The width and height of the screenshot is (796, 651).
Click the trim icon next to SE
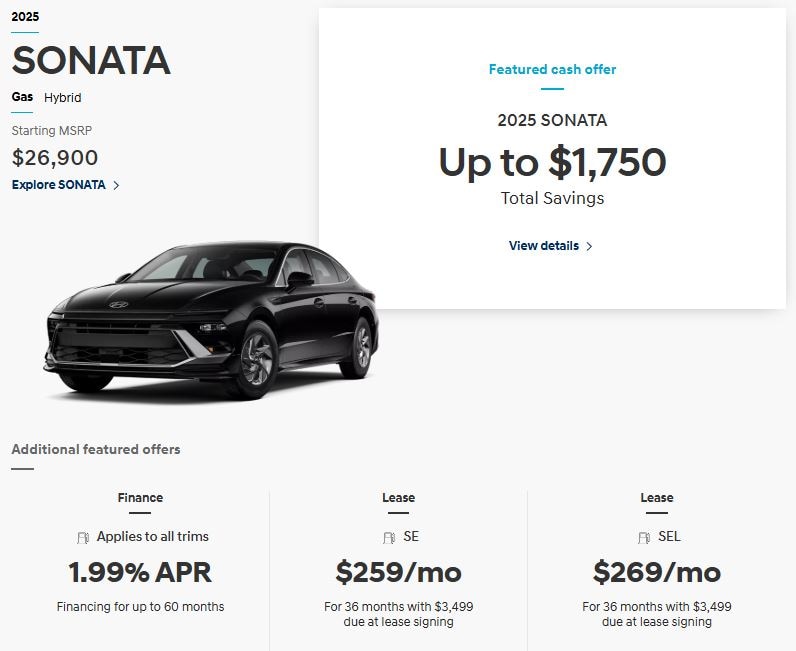pos(390,537)
